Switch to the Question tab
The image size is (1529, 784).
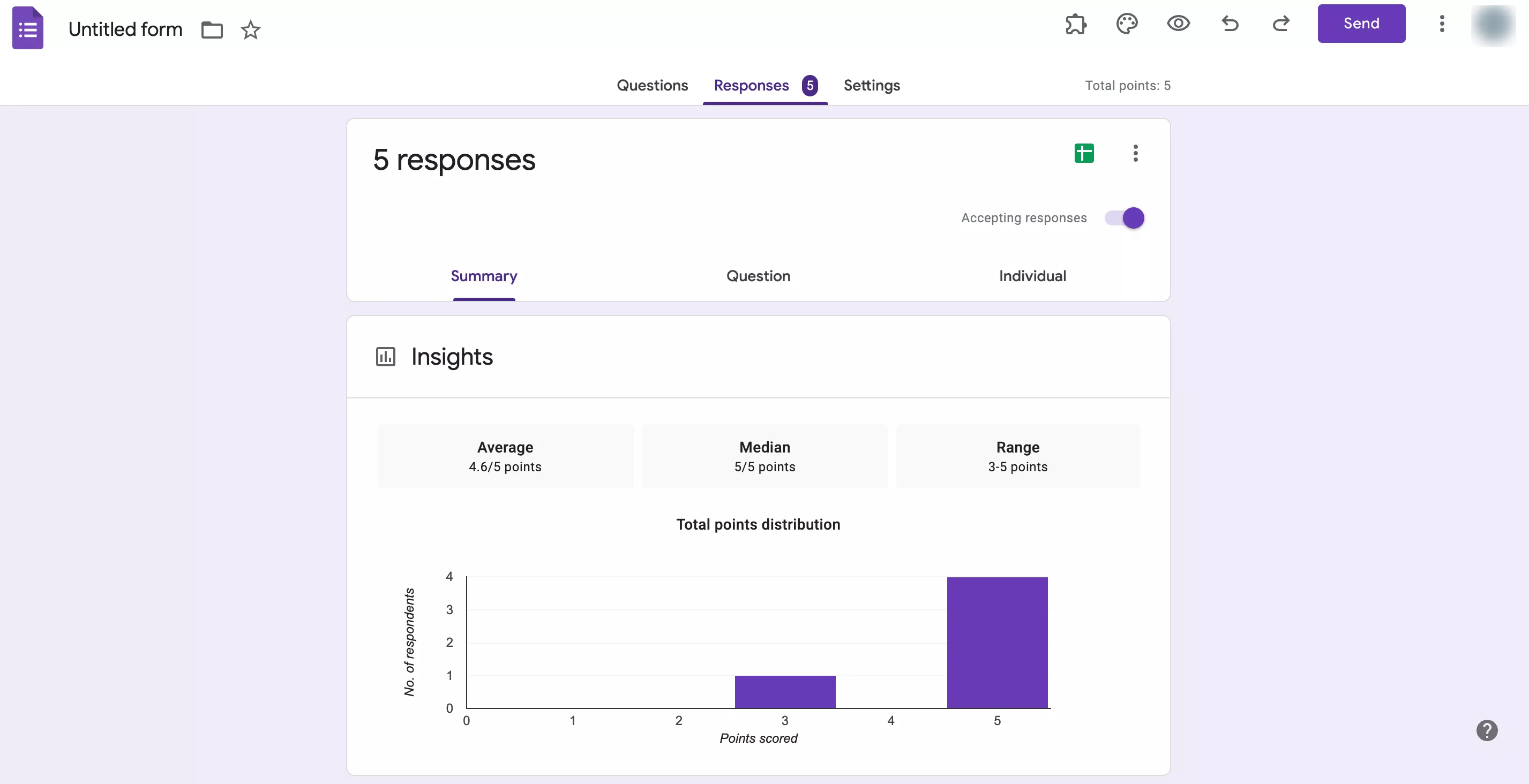[x=759, y=276]
